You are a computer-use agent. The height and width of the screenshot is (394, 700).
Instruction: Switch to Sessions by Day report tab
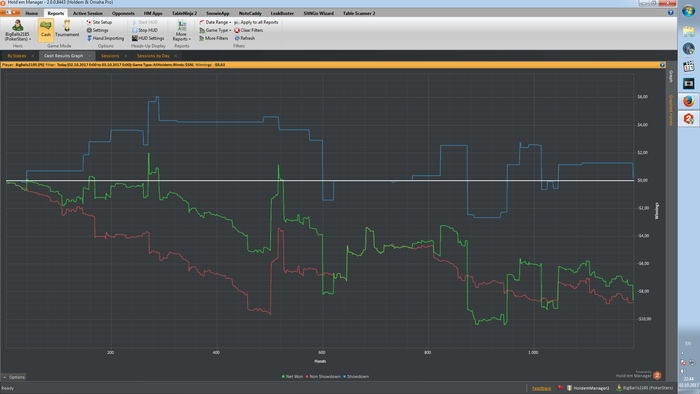(153, 56)
